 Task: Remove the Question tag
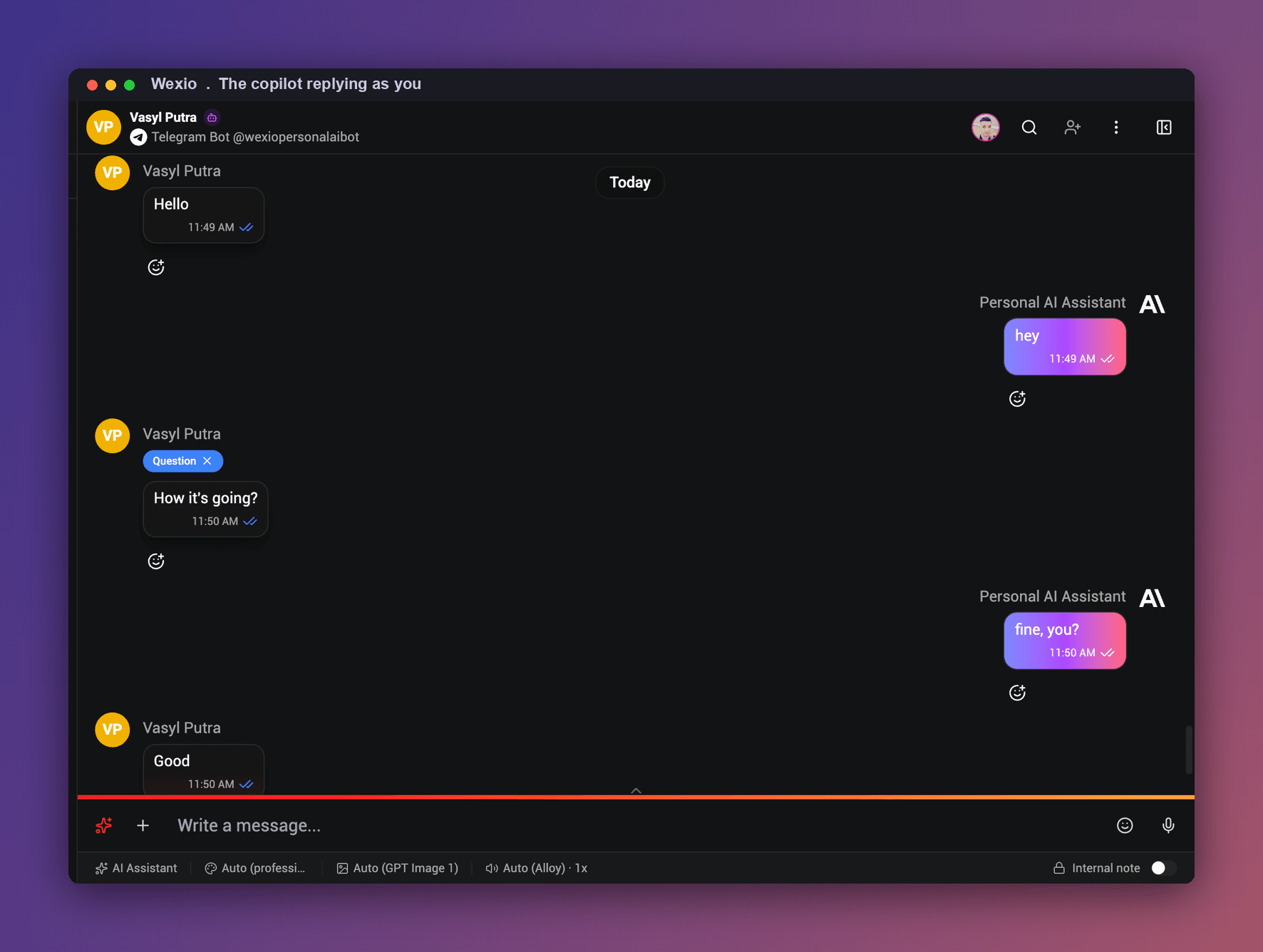tap(207, 461)
